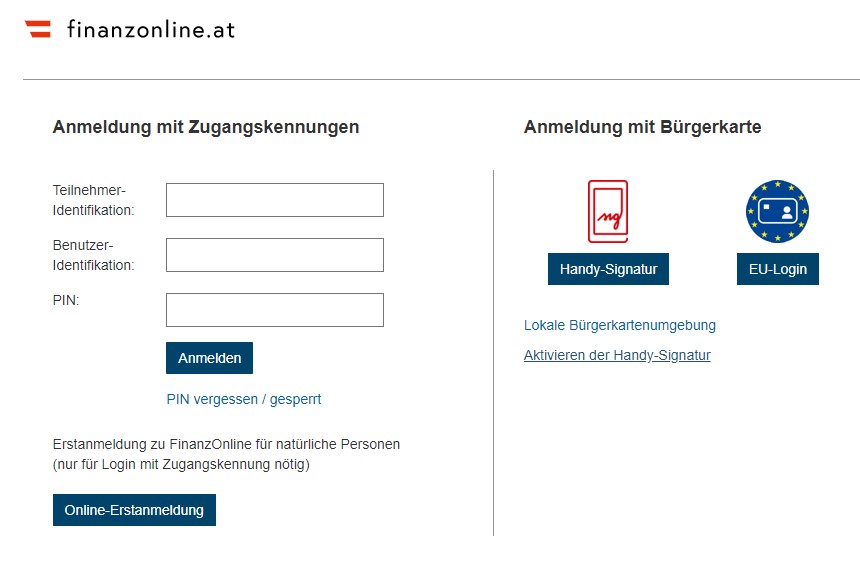Follow the Aktivieren der Handy-Signatur link
Image resolution: width=860 pixels, height=582 pixels.
pyautogui.click(x=617, y=355)
